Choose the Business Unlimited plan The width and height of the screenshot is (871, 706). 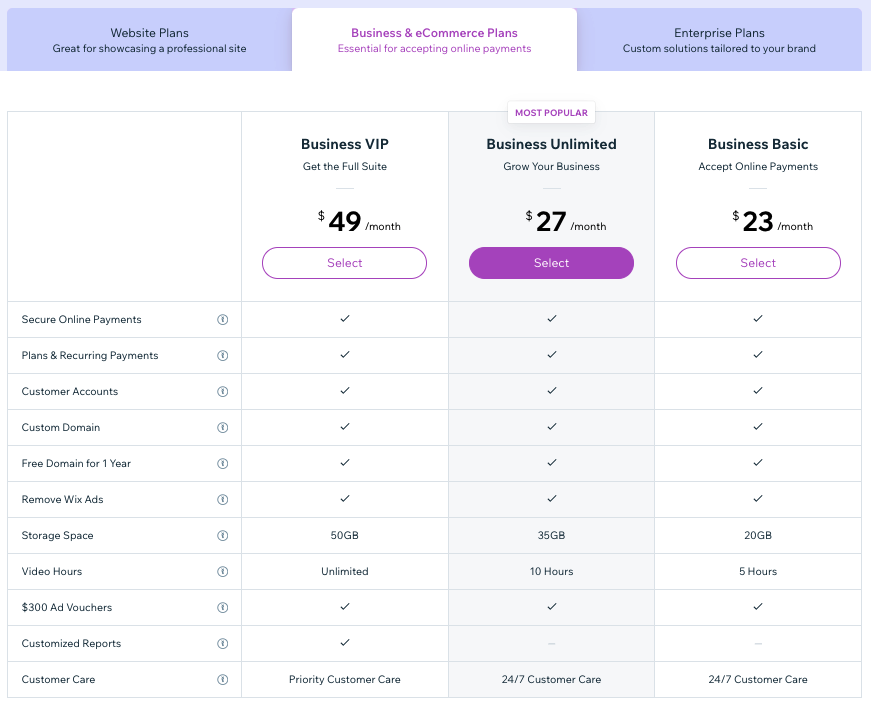(x=551, y=263)
